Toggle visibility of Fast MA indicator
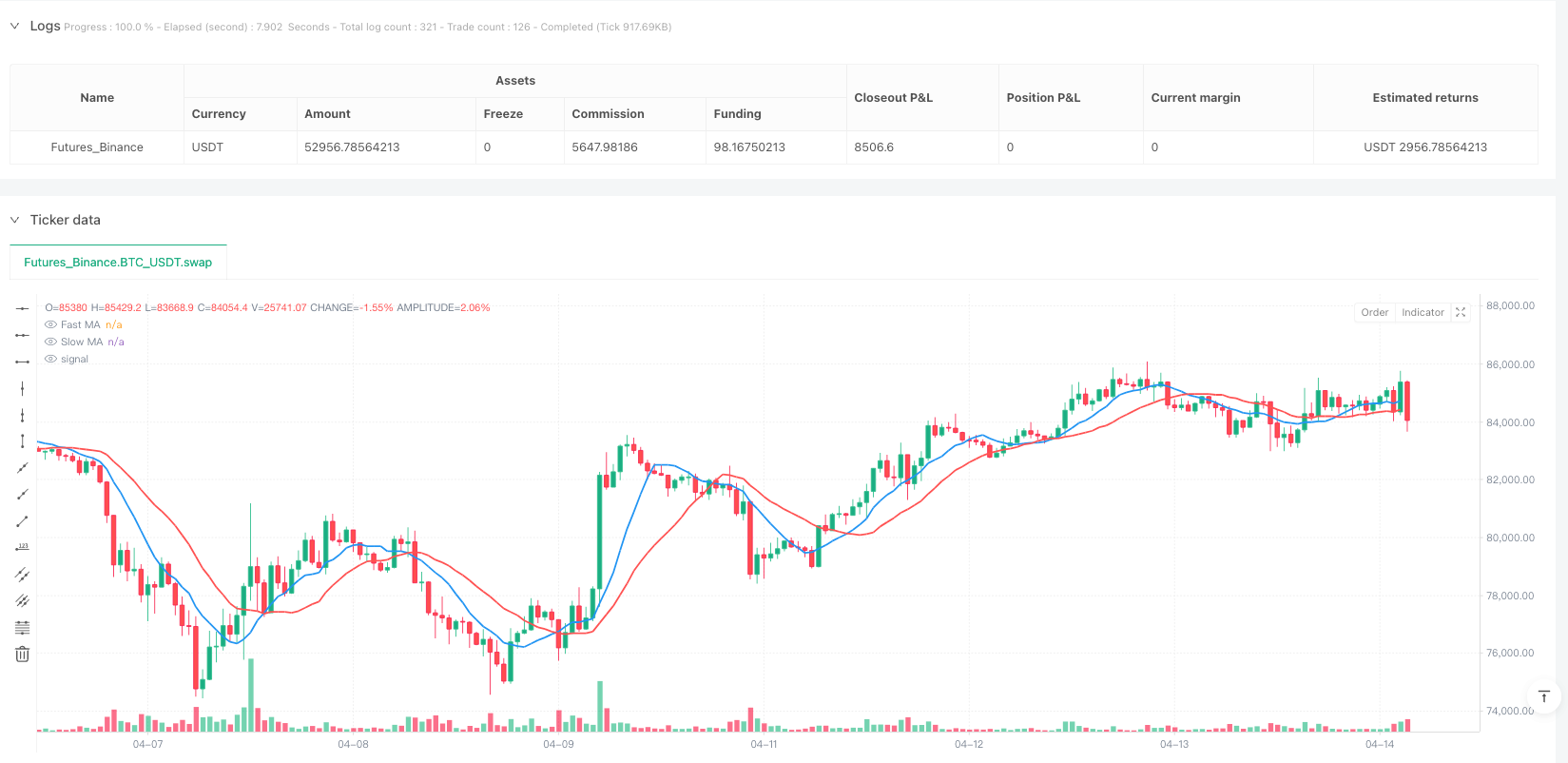Screen dimensions: 1568x763 click(51, 324)
